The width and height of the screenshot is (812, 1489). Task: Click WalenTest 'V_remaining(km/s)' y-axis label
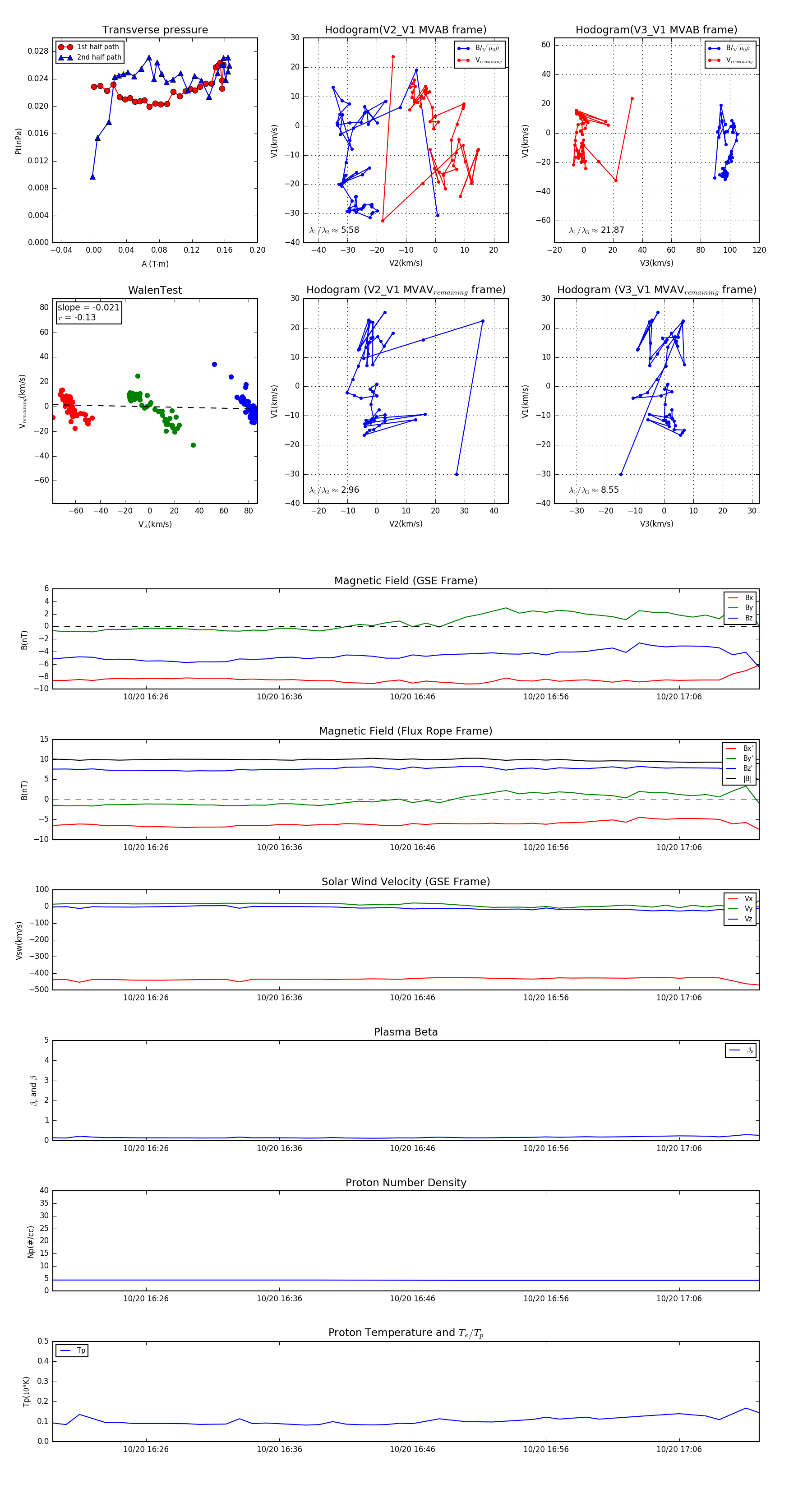click(22, 401)
